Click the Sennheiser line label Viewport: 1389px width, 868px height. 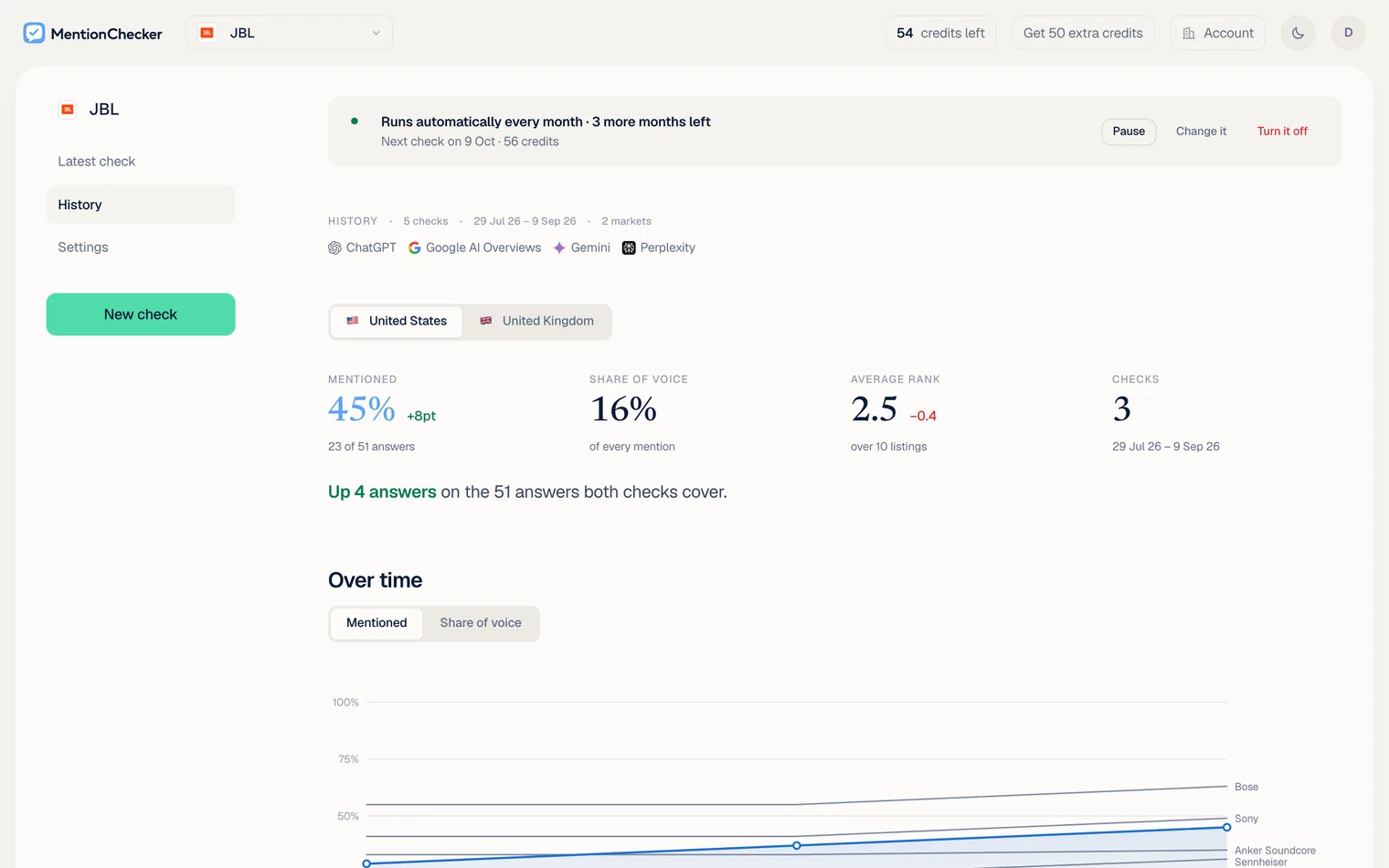[1261, 862]
